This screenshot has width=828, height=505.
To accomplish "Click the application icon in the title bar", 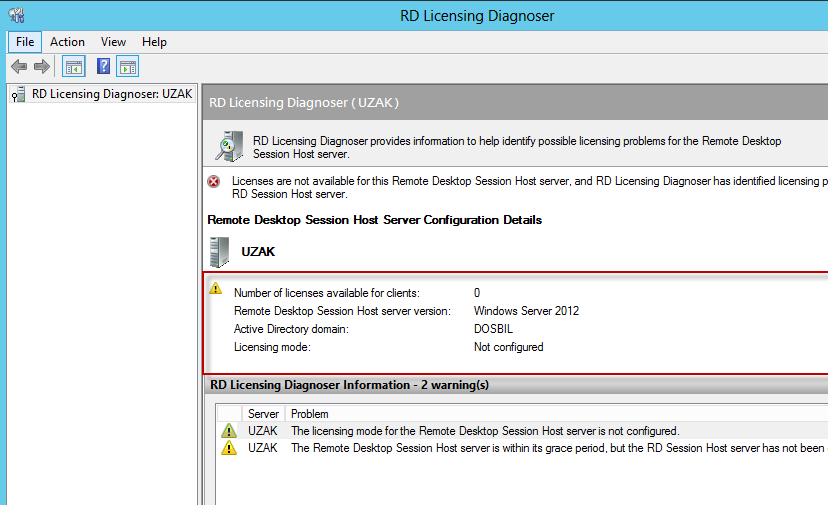I will tap(16, 15).
